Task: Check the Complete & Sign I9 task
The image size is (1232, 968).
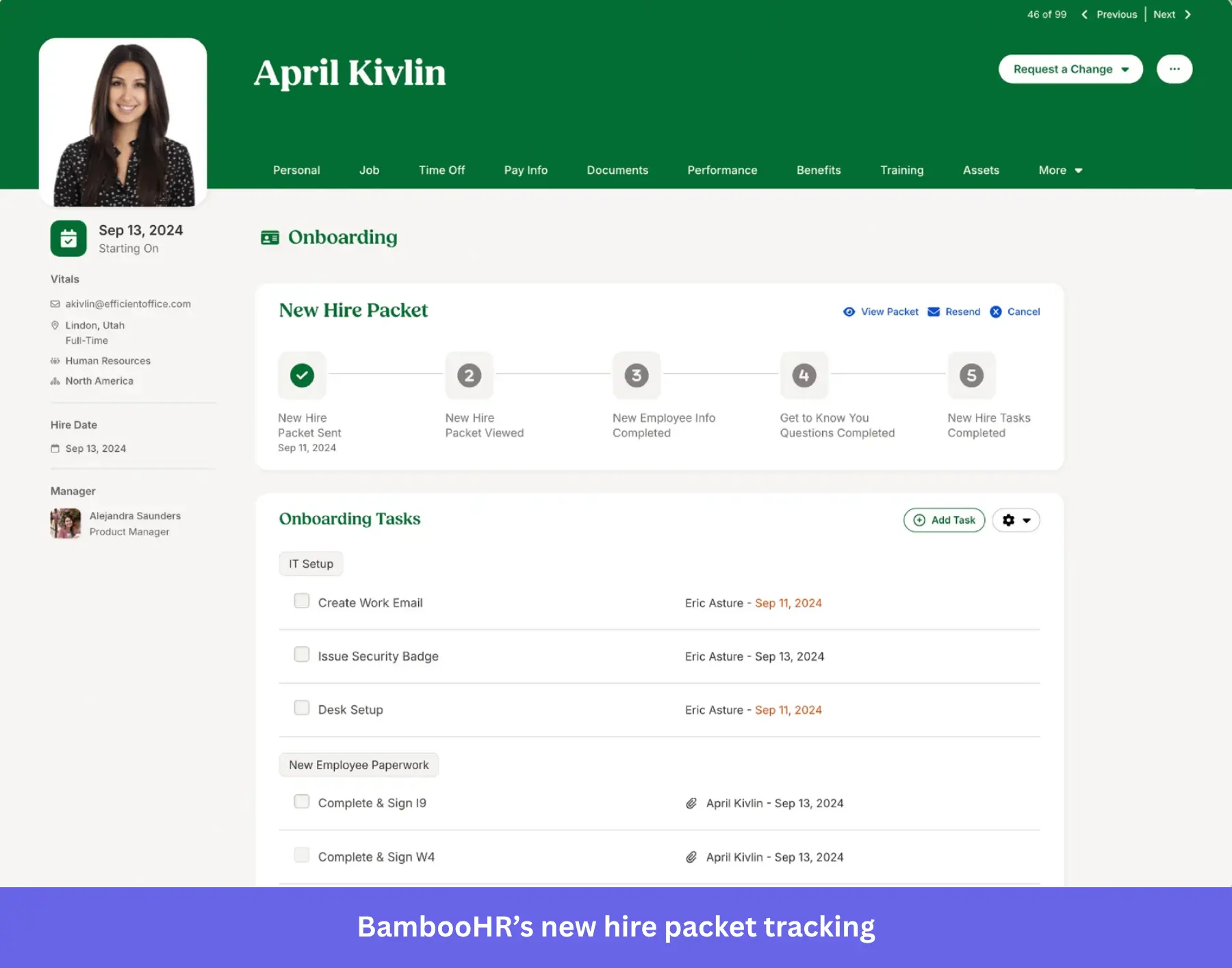Action: [302, 802]
